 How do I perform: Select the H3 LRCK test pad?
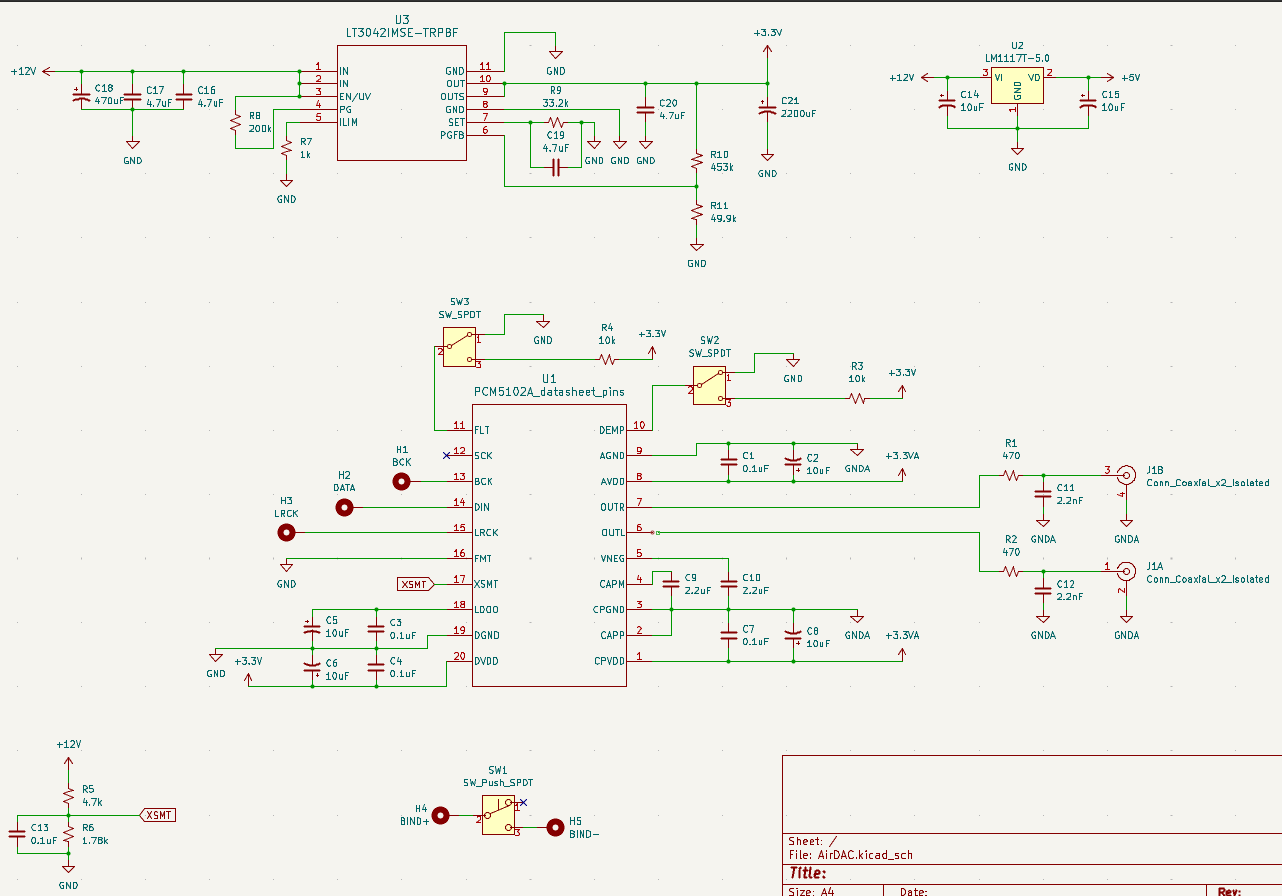coord(287,533)
